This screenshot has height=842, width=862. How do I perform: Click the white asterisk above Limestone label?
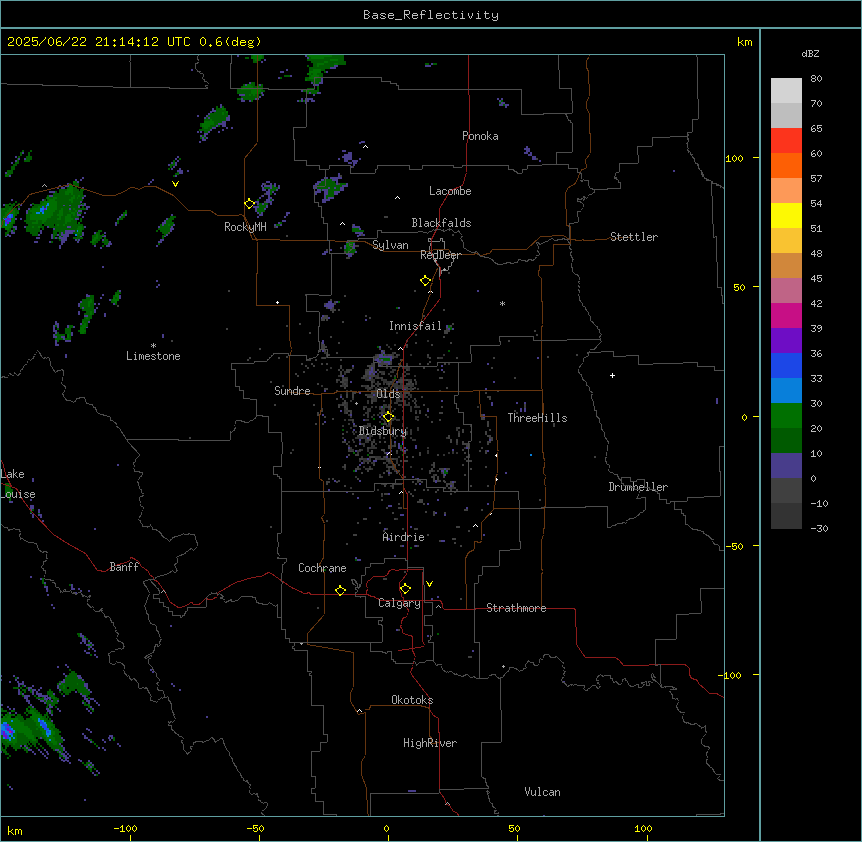click(153, 346)
